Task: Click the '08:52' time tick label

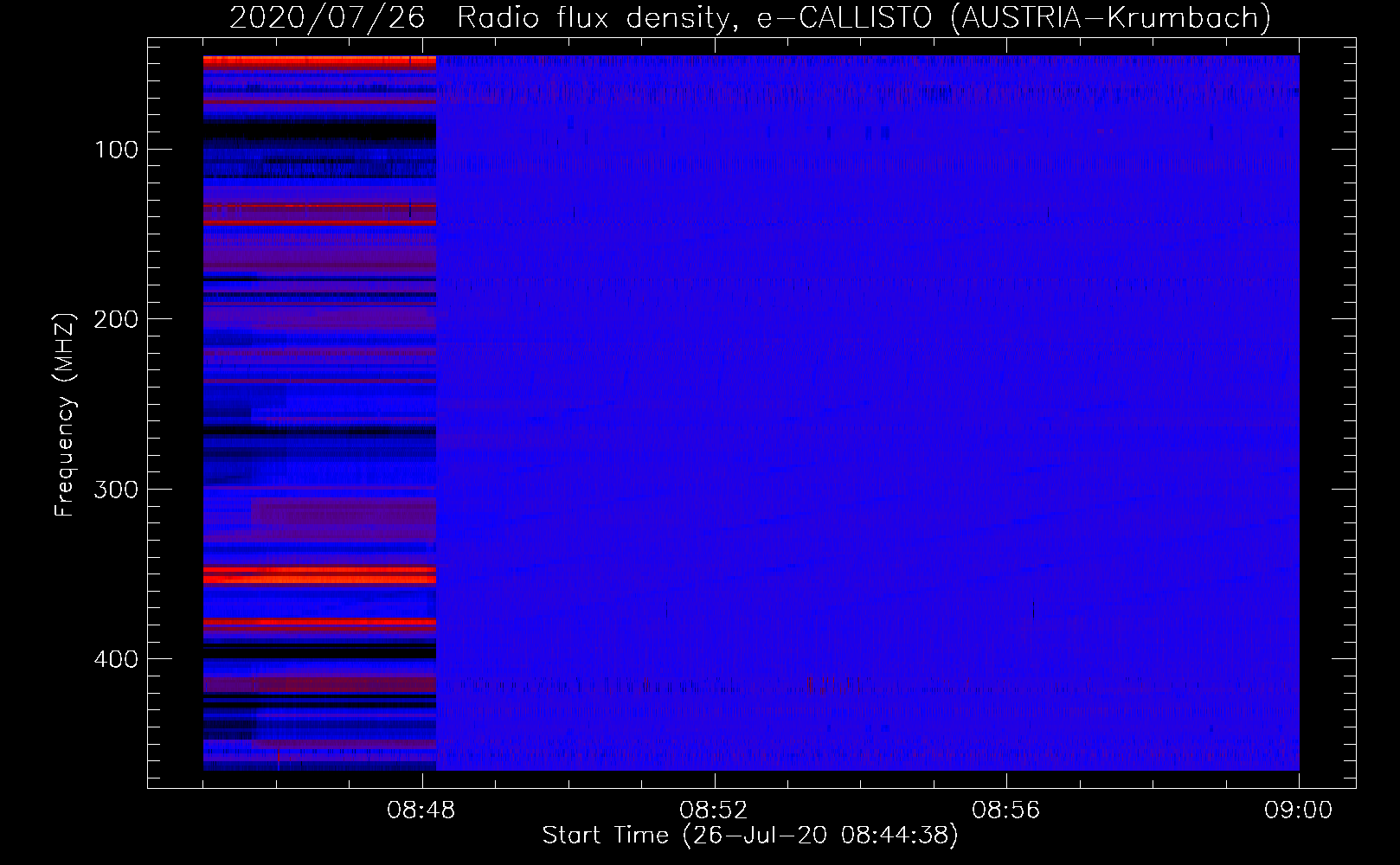Action: click(713, 811)
